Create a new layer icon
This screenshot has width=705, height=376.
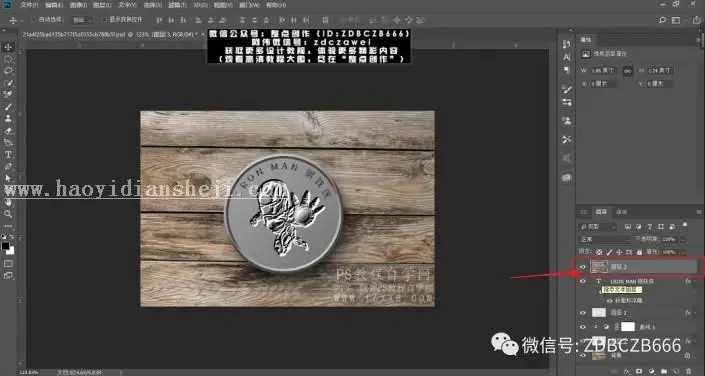click(677, 371)
